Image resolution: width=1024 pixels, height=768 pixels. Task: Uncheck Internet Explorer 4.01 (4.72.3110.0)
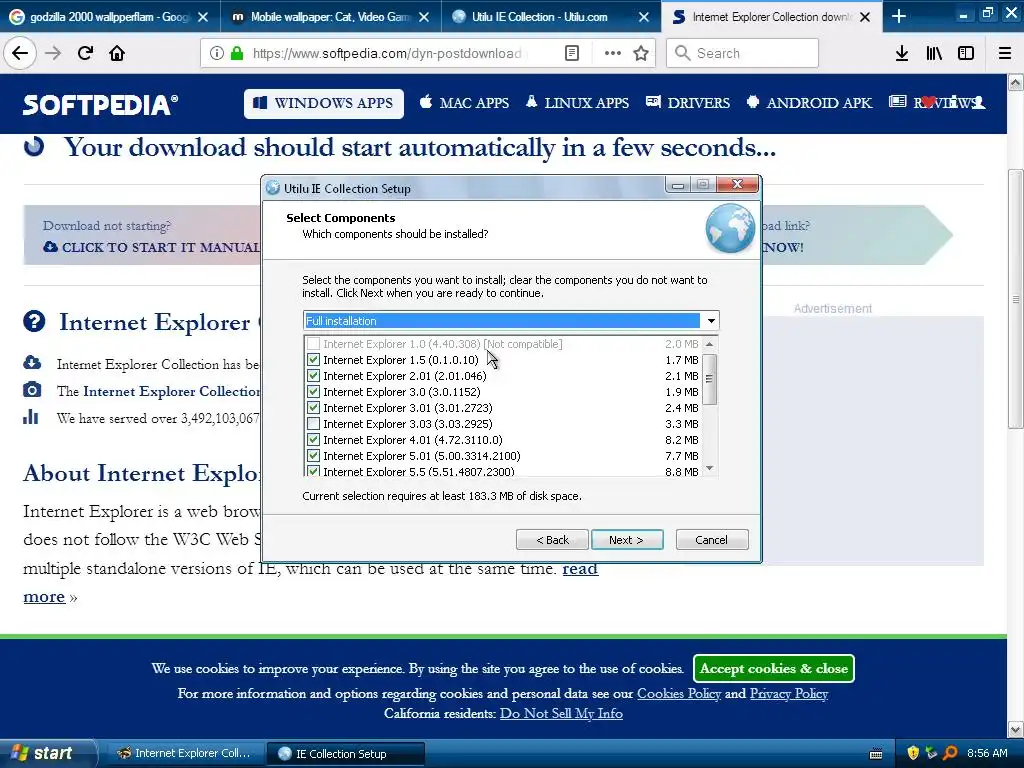[313, 440]
